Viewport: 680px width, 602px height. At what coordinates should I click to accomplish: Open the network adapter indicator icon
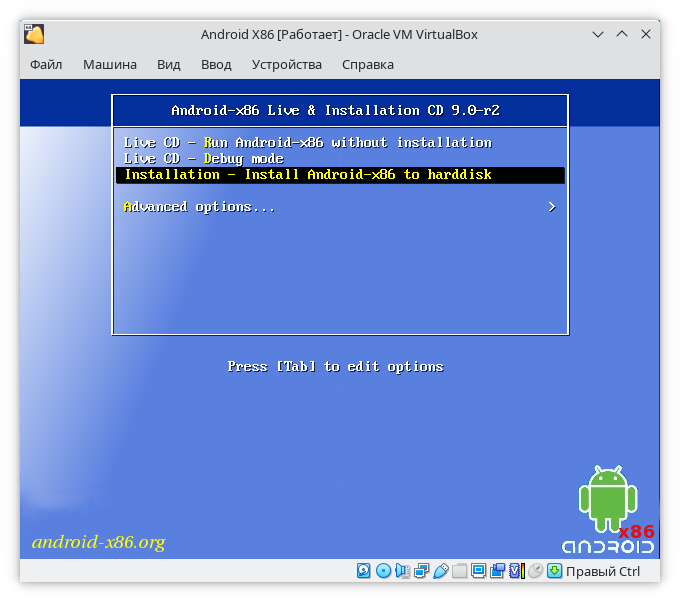[x=422, y=571]
